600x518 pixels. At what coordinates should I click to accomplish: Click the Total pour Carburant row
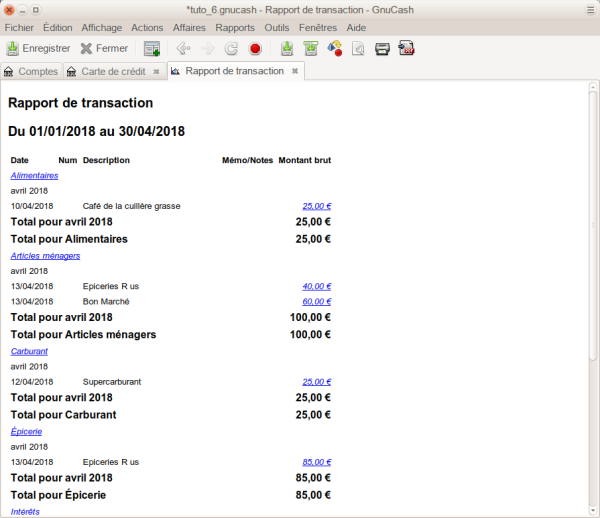[171, 415]
